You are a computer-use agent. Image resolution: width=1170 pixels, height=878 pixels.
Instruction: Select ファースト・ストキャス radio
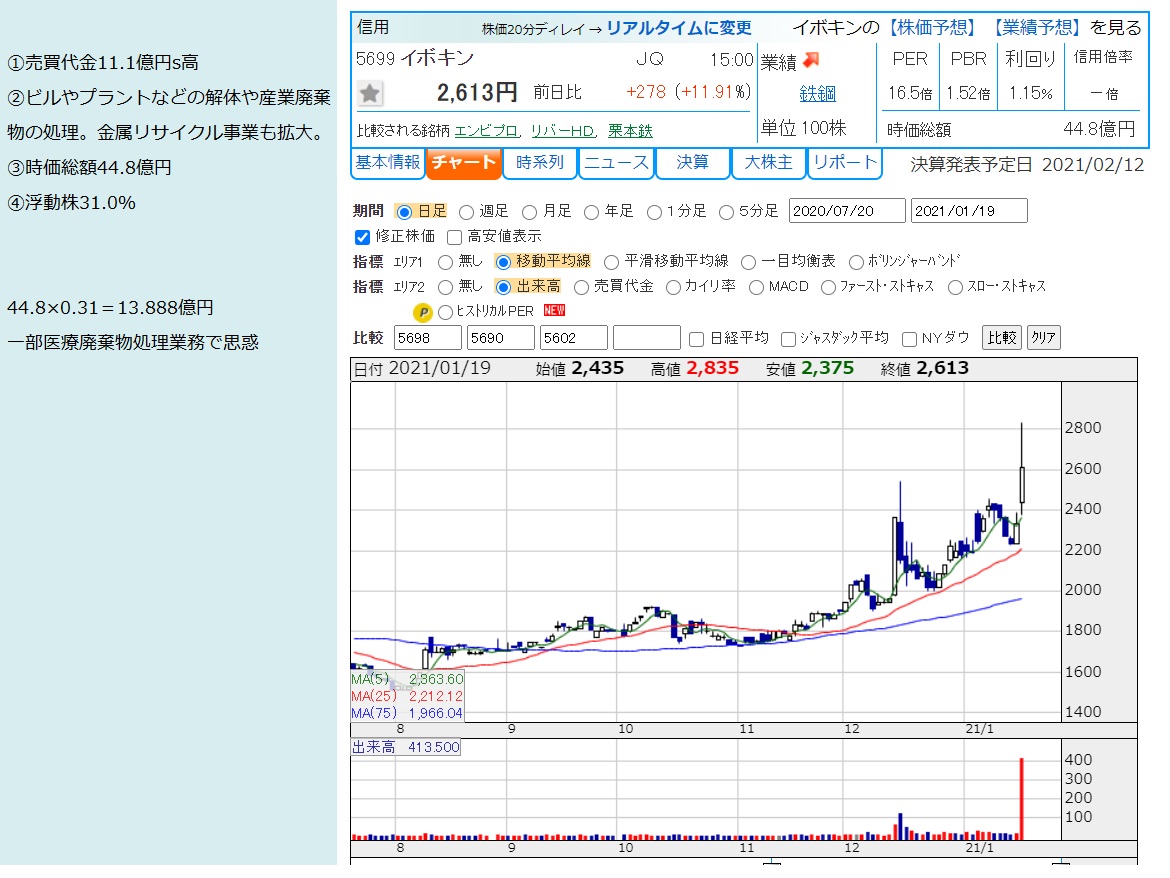(828, 287)
